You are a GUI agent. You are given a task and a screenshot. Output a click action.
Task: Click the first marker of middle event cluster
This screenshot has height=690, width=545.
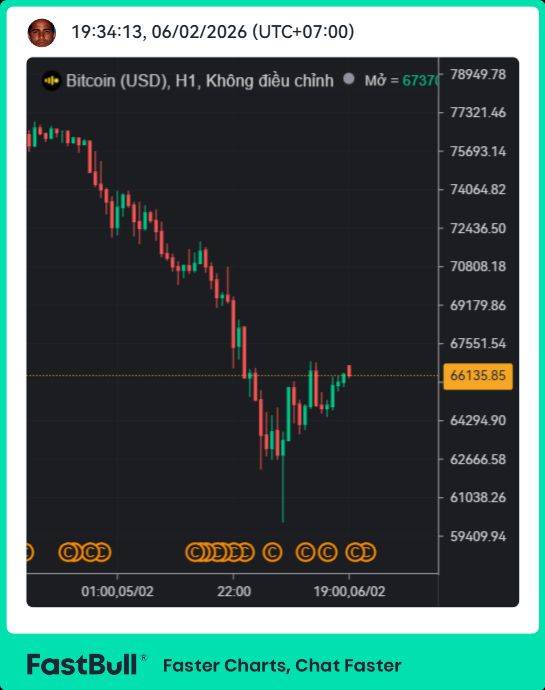(195, 552)
